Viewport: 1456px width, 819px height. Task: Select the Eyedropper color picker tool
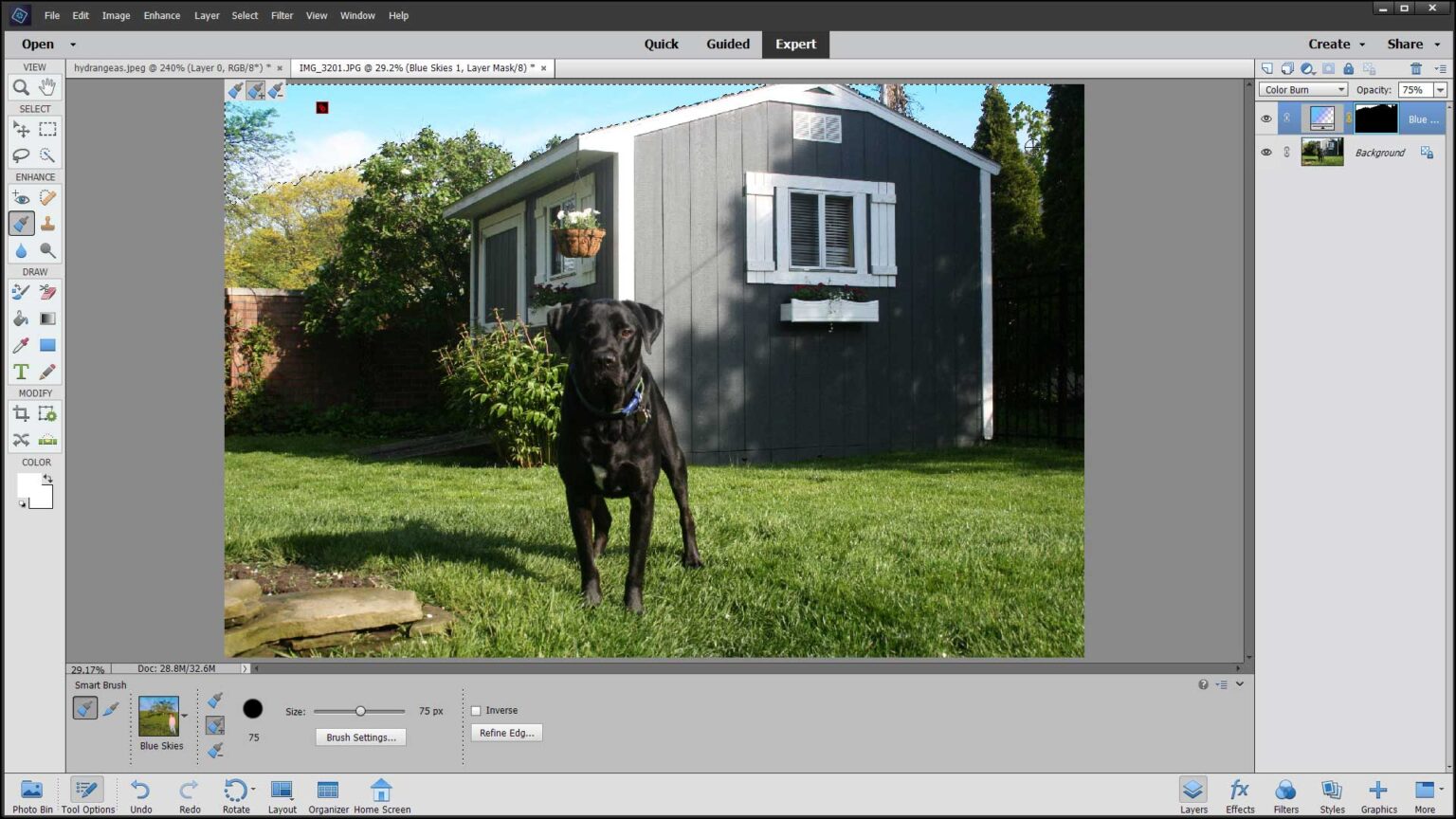click(21, 345)
